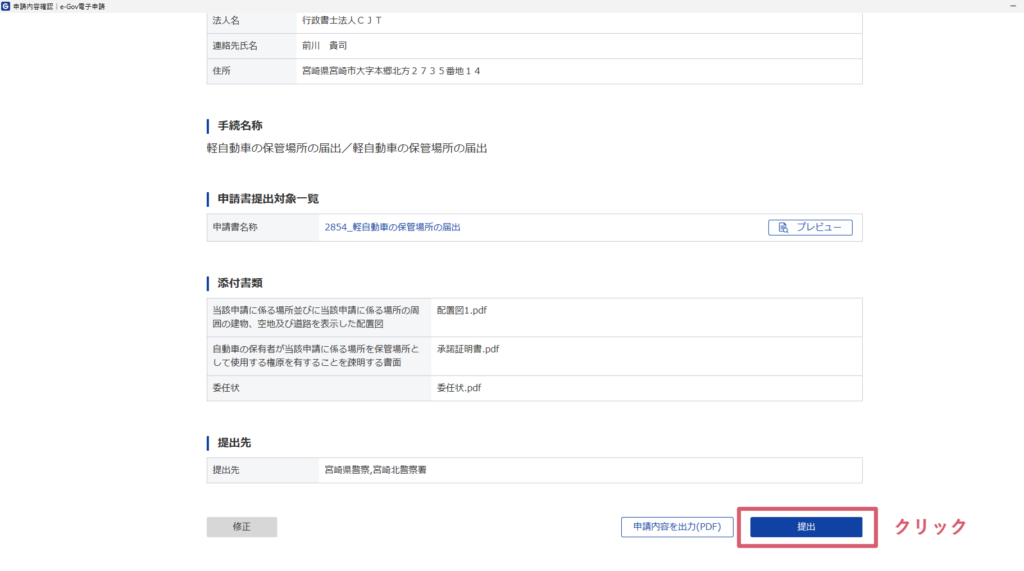
Task: Click the e-Gov app icon in title bar
Action: click(x=7, y=6)
